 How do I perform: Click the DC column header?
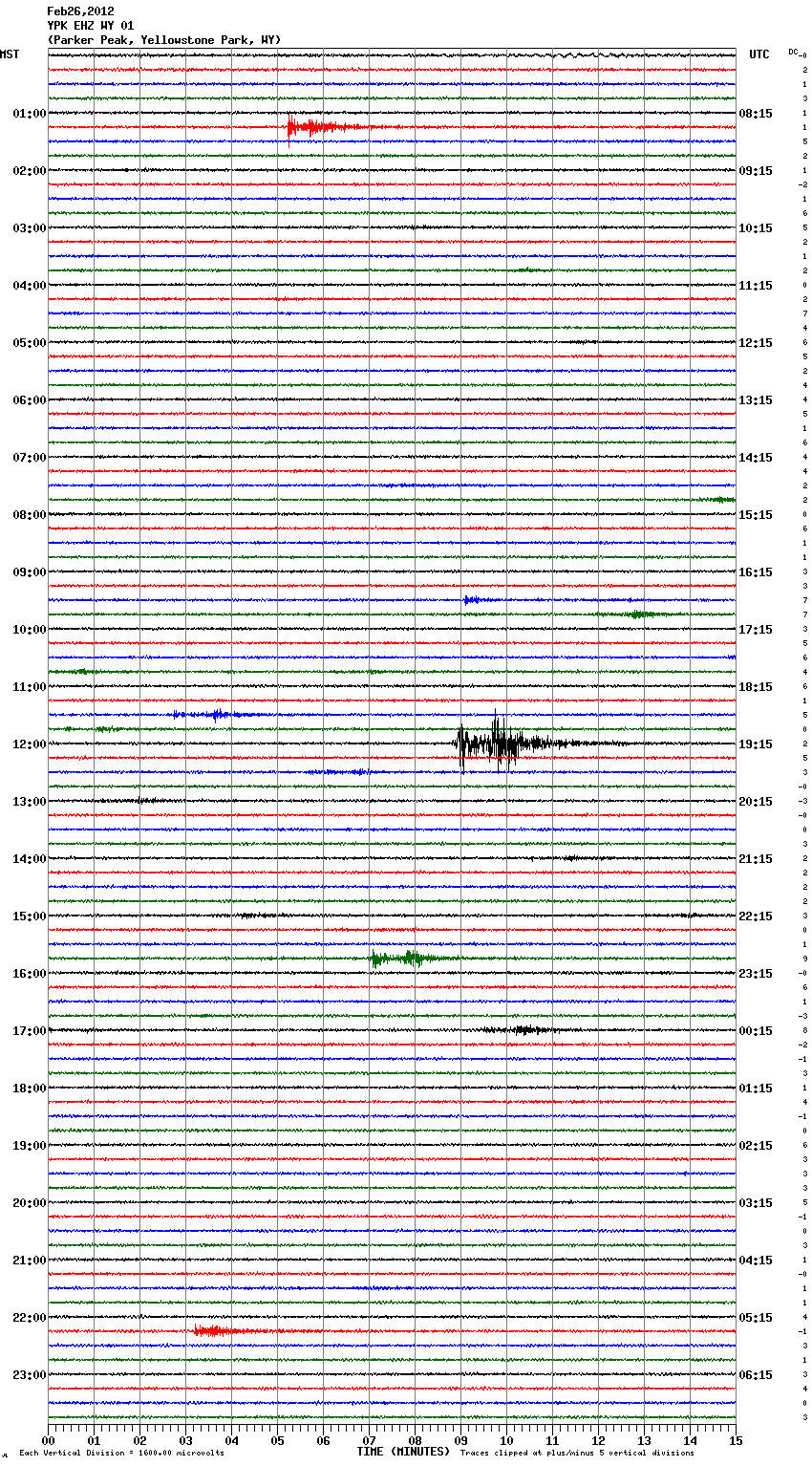793,52
